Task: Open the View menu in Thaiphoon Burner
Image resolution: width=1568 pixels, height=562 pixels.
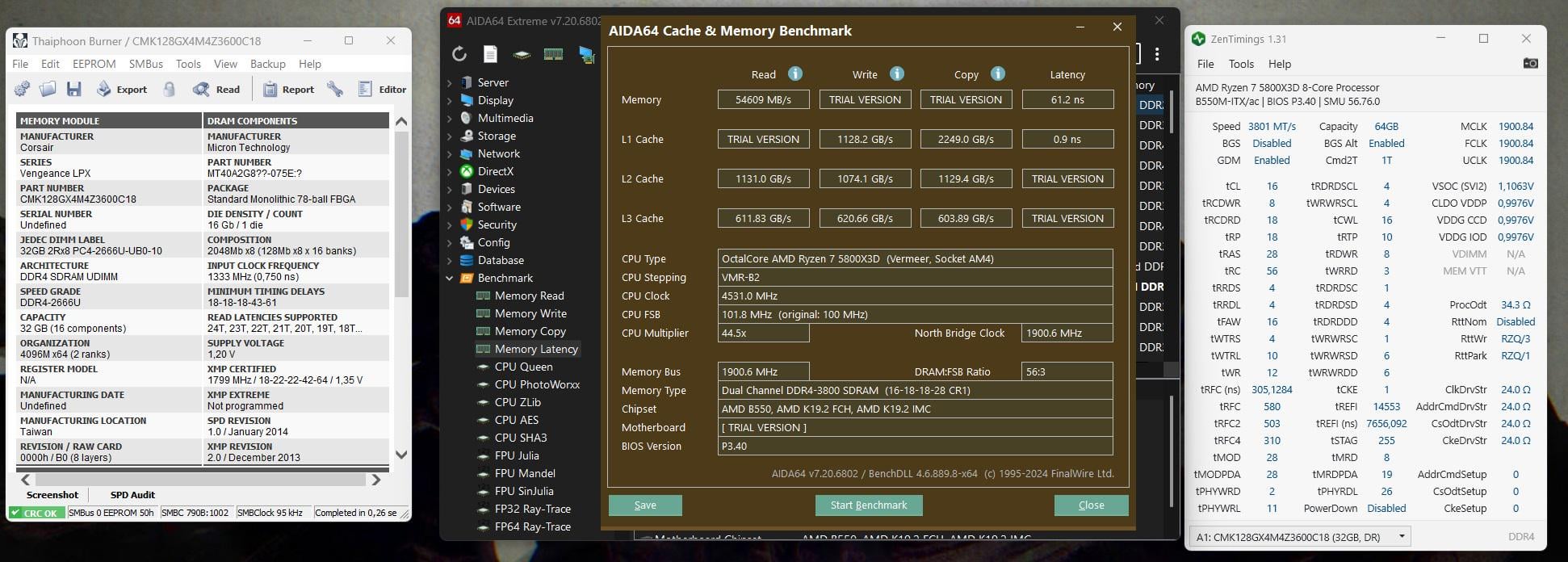Action: pos(225,64)
